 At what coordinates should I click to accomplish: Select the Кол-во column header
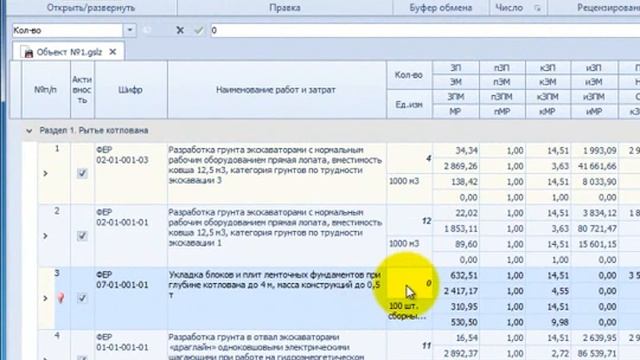pos(409,75)
